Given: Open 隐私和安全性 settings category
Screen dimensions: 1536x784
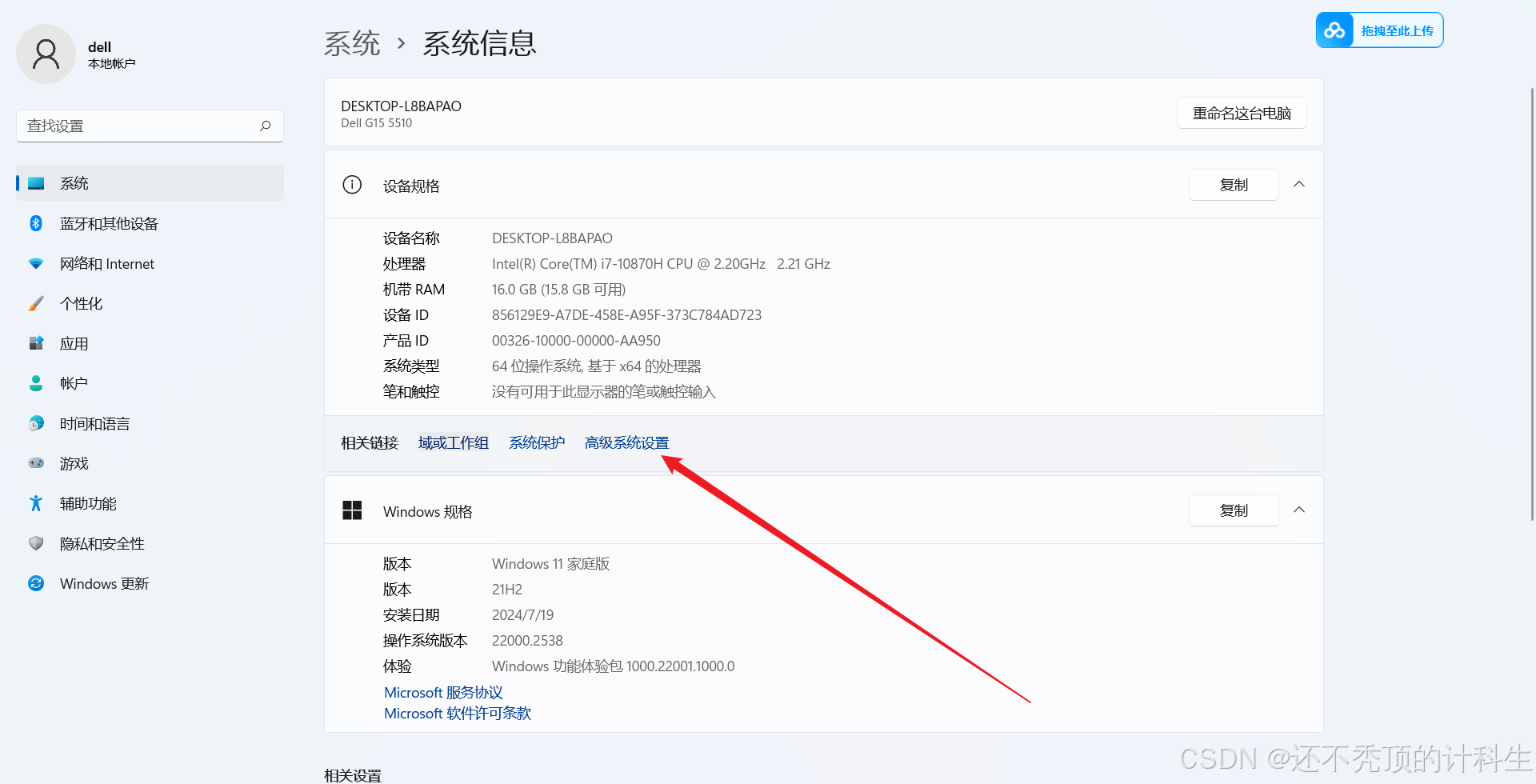Looking at the screenshot, I should tap(150, 543).
